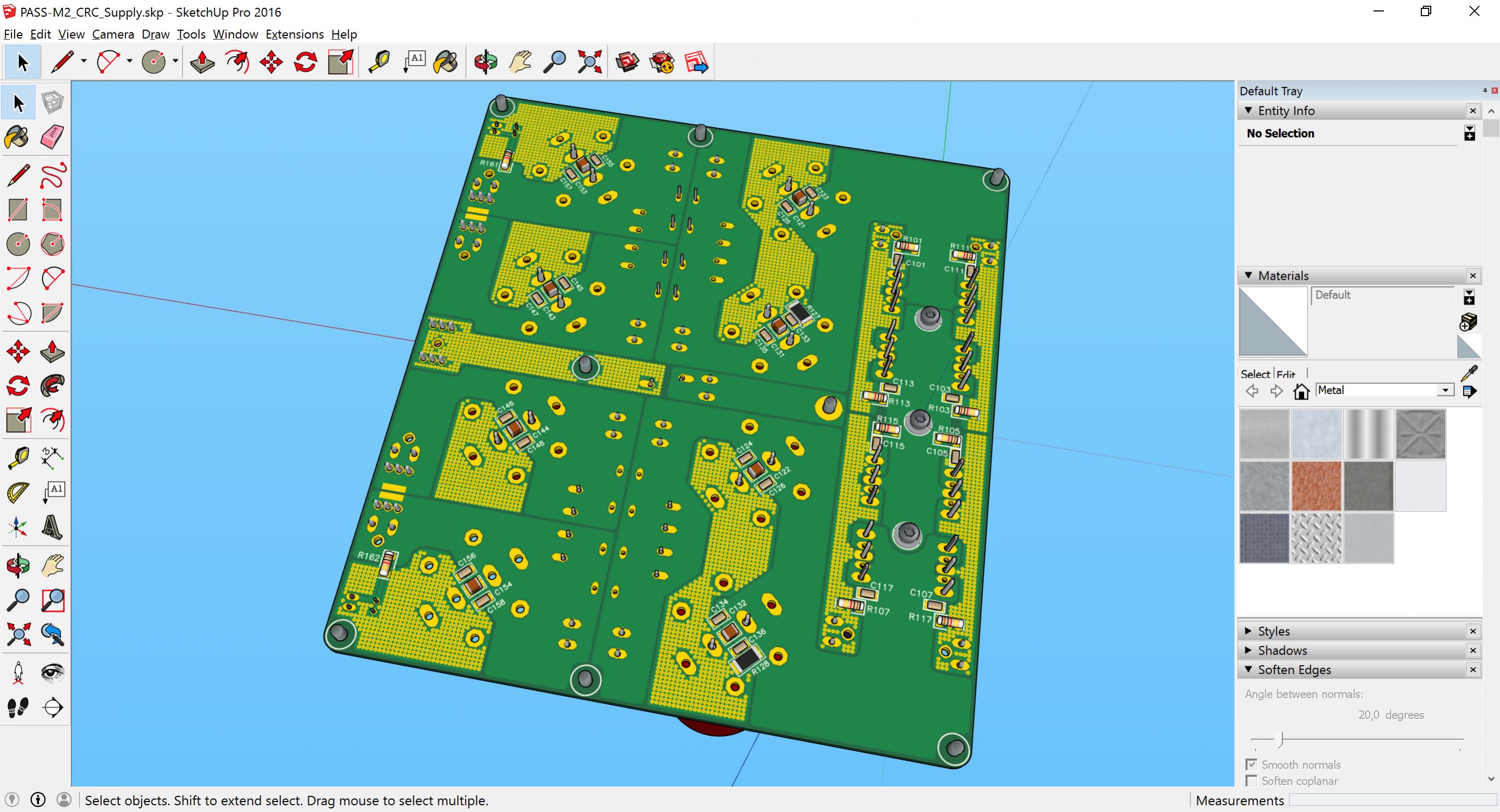Select the Position Camera tool
The image size is (1500, 812).
pos(18,672)
